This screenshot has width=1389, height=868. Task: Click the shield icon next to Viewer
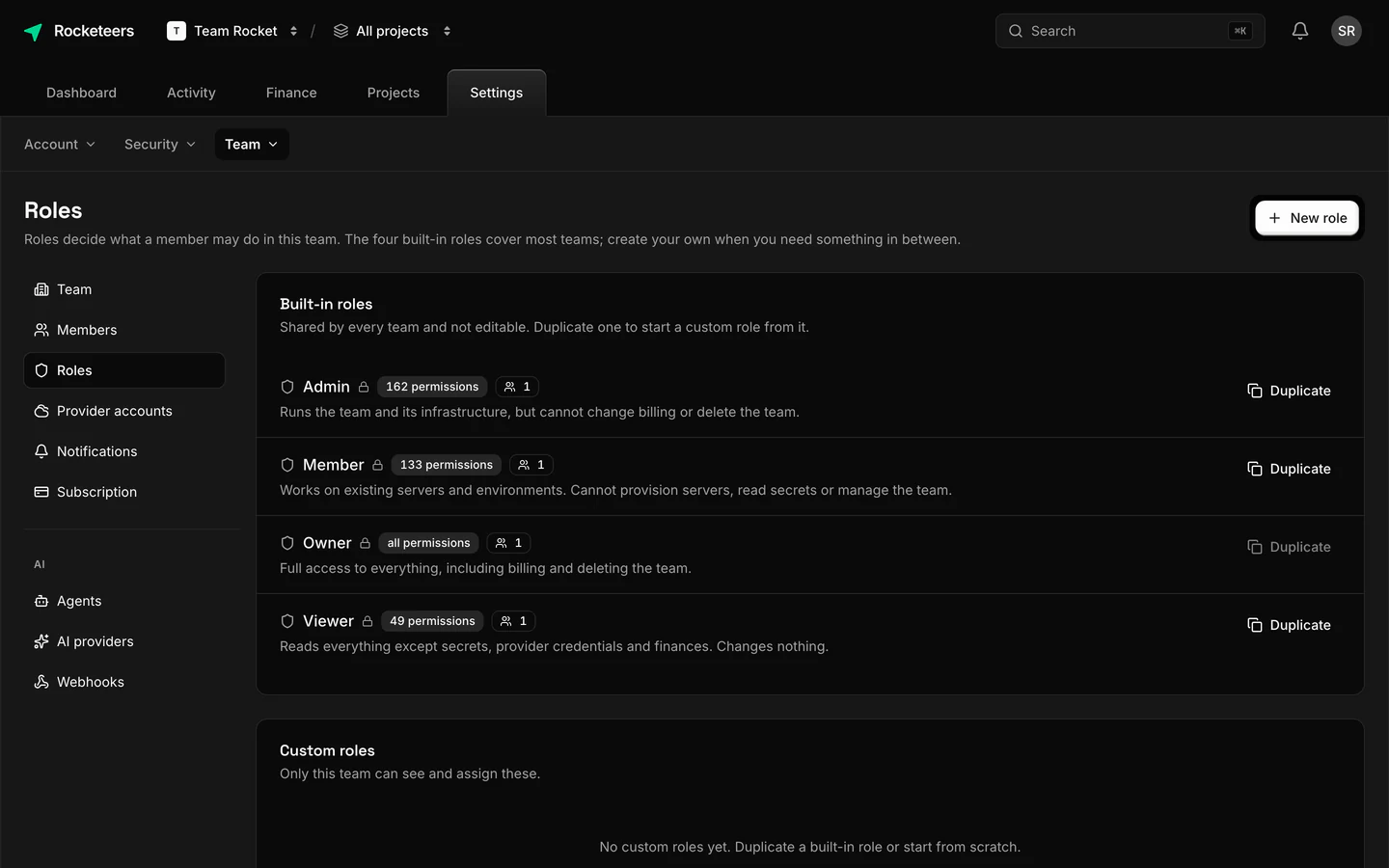coord(287,621)
